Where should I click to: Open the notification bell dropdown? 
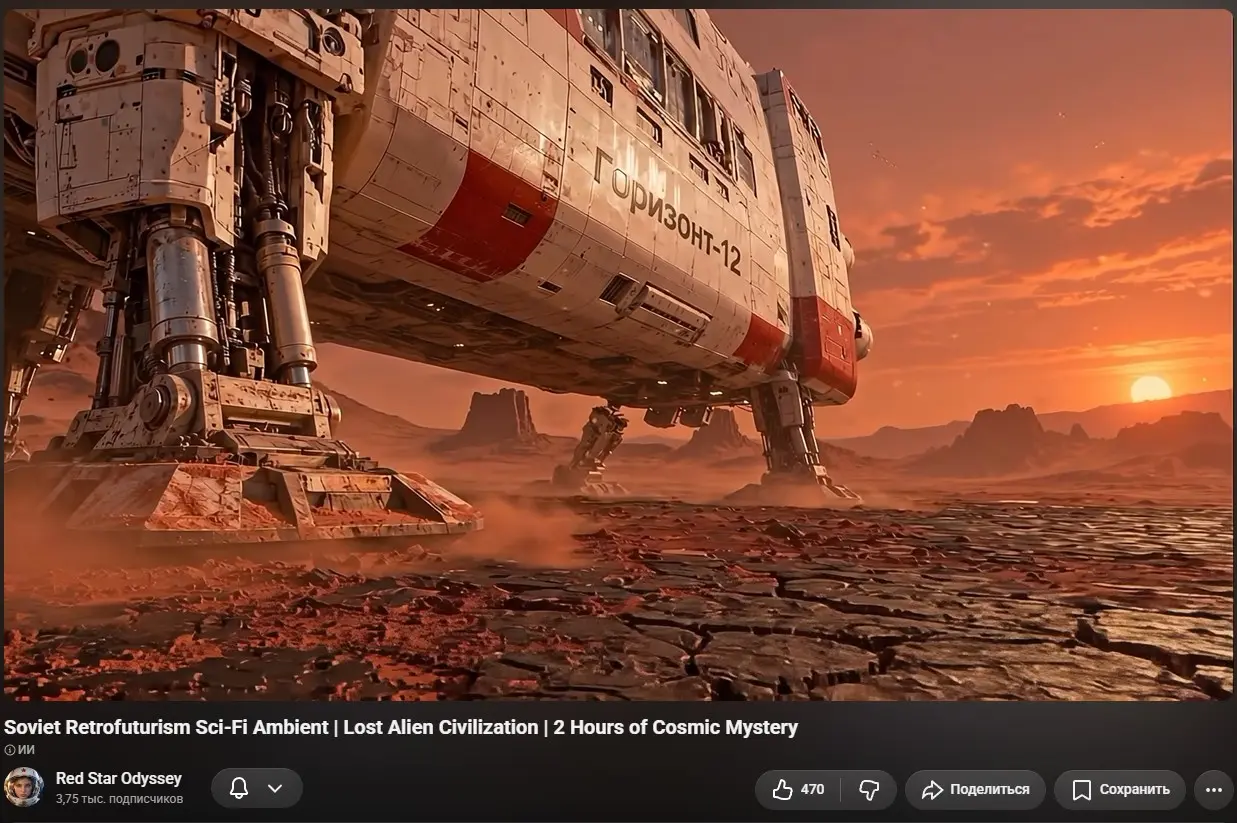point(256,788)
